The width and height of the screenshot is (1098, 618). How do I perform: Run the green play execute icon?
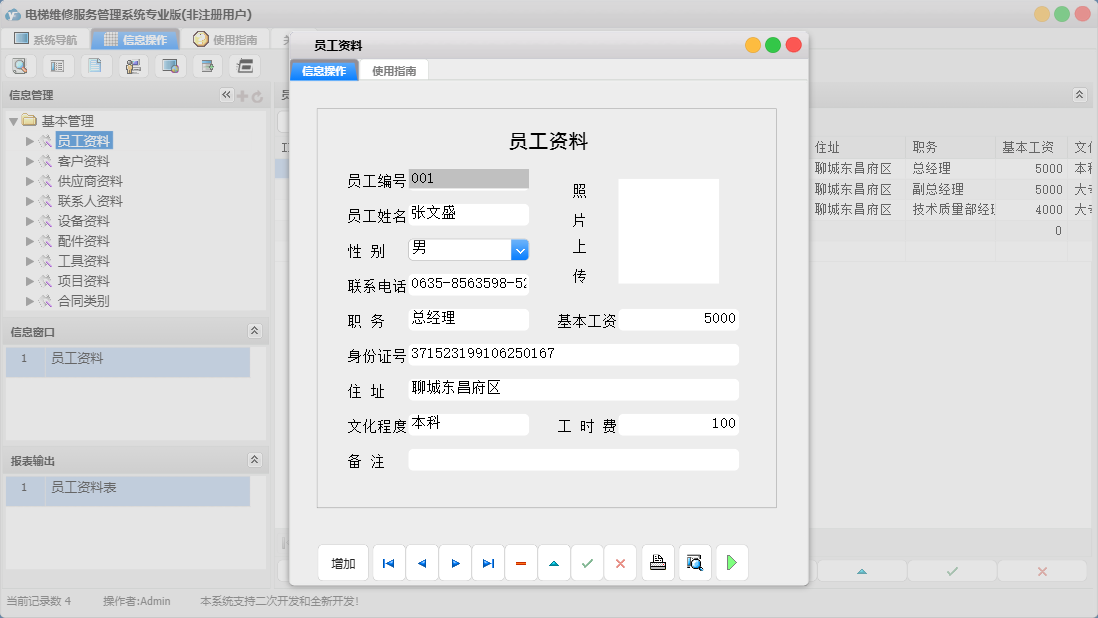(731, 562)
